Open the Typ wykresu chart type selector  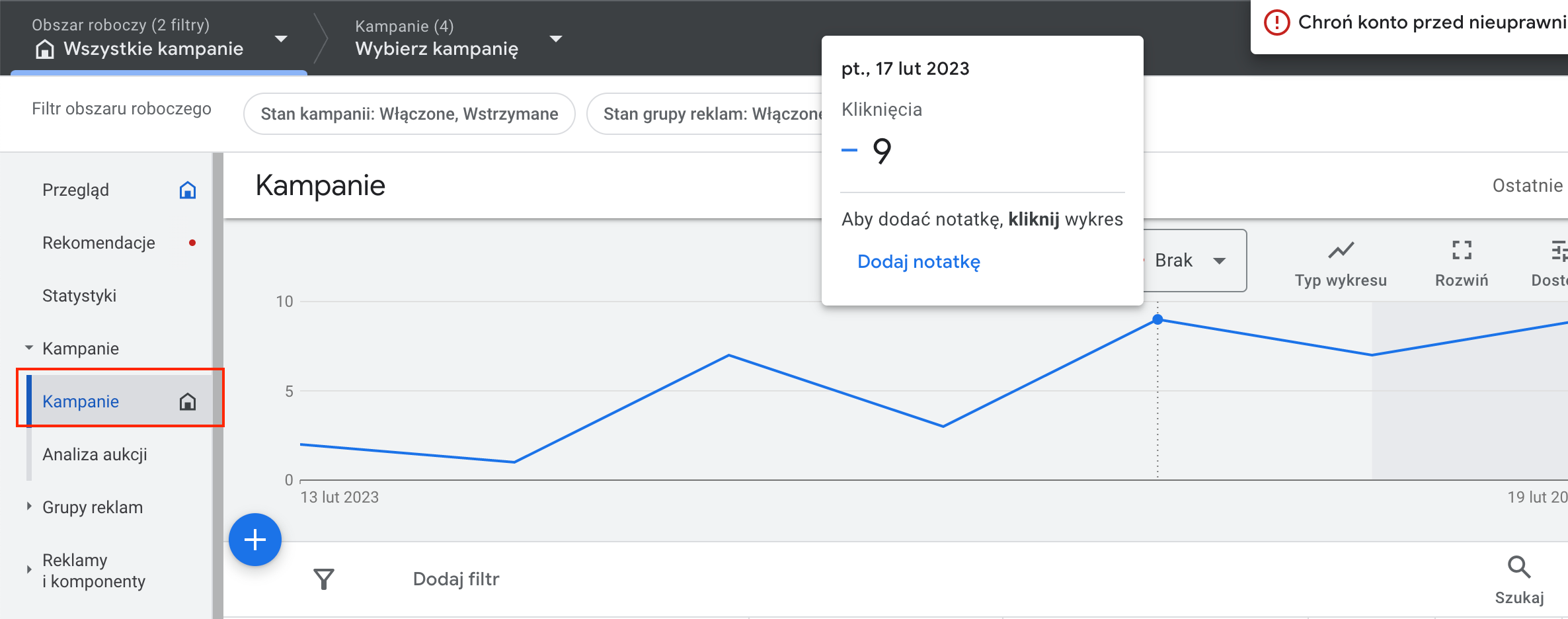[1340, 260]
